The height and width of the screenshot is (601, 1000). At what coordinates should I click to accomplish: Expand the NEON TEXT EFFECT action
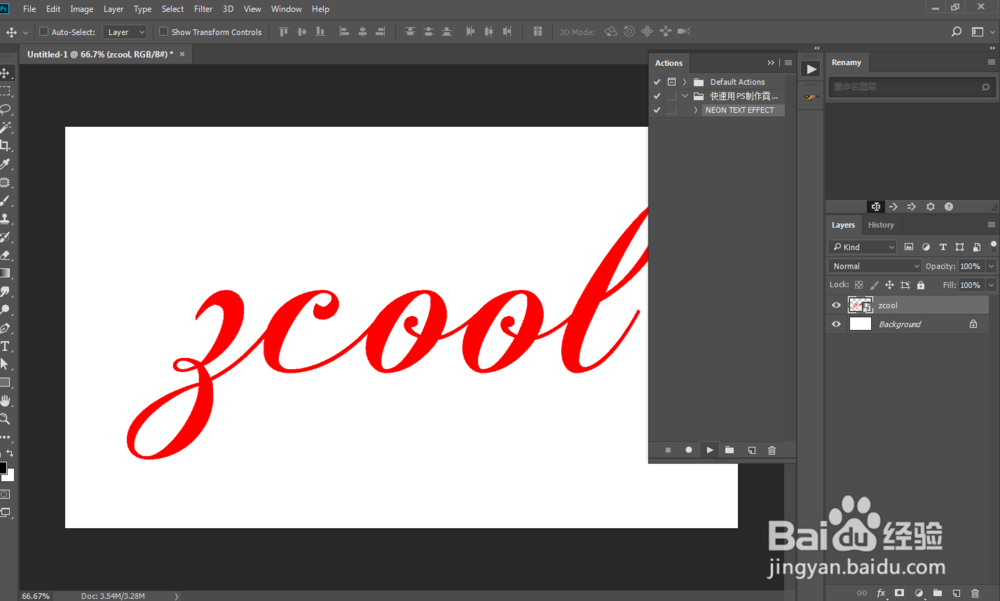[x=695, y=110]
